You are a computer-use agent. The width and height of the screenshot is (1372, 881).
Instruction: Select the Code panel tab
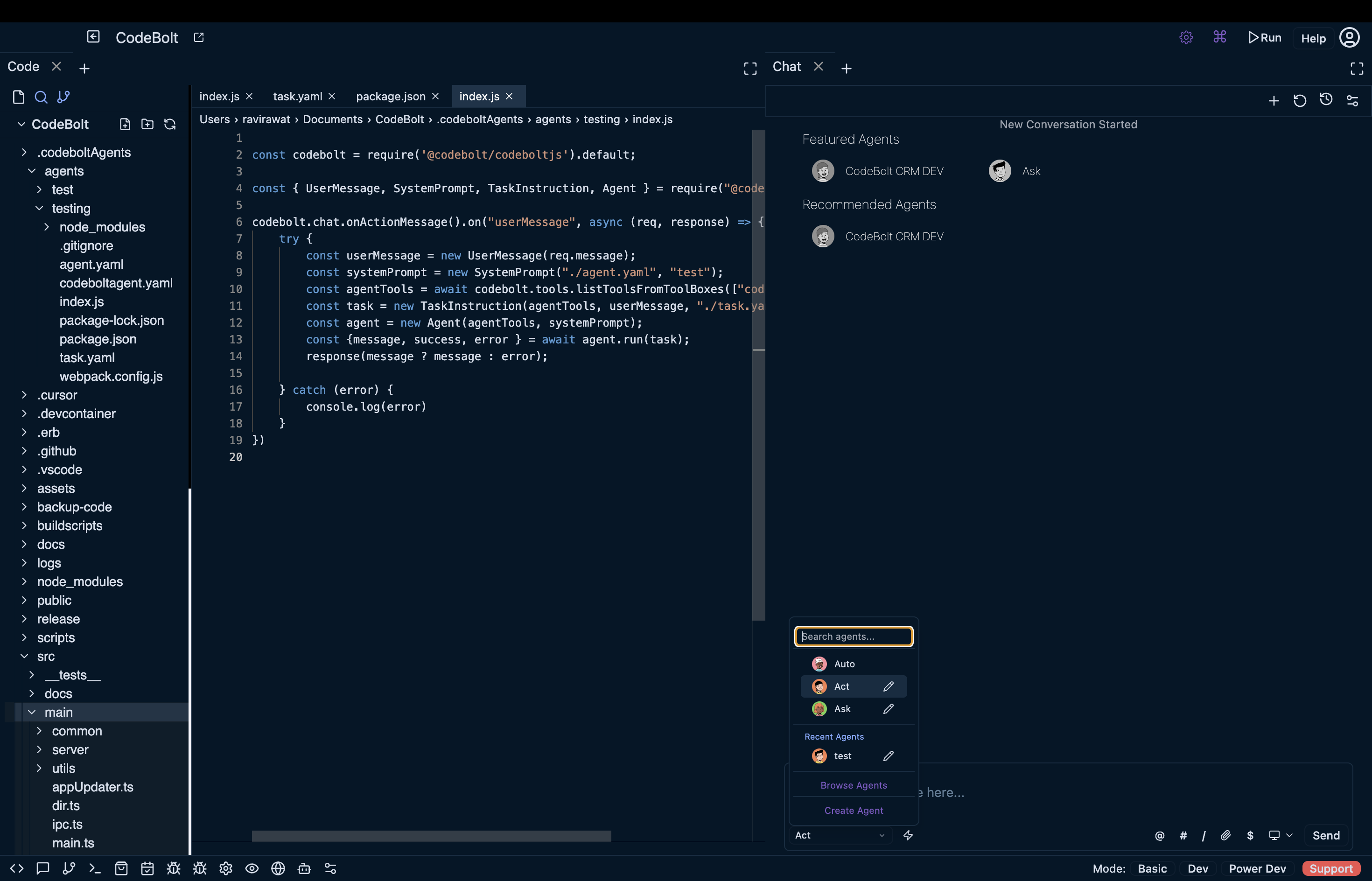click(x=23, y=66)
